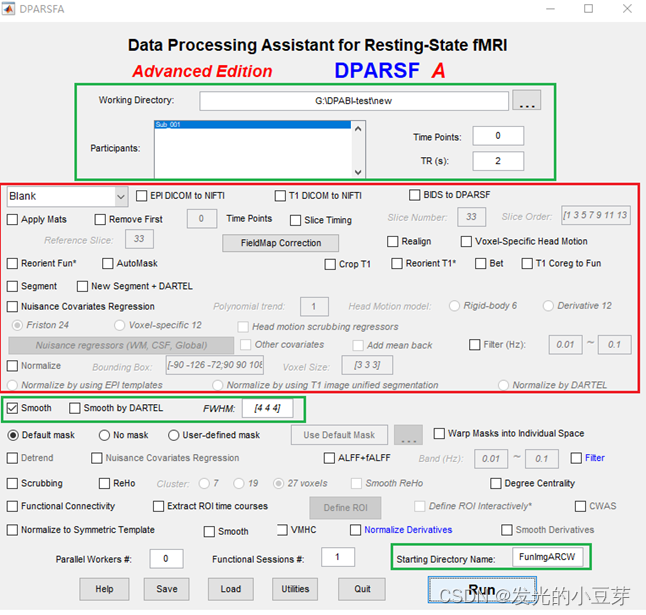Check Normalize to Symmetric Template
The image size is (646, 615).
12,530
